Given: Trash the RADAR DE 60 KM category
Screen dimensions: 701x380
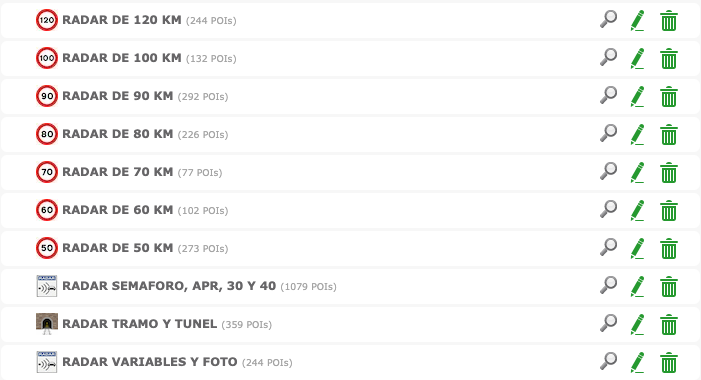Looking at the screenshot, I should click(x=669, y=211).
